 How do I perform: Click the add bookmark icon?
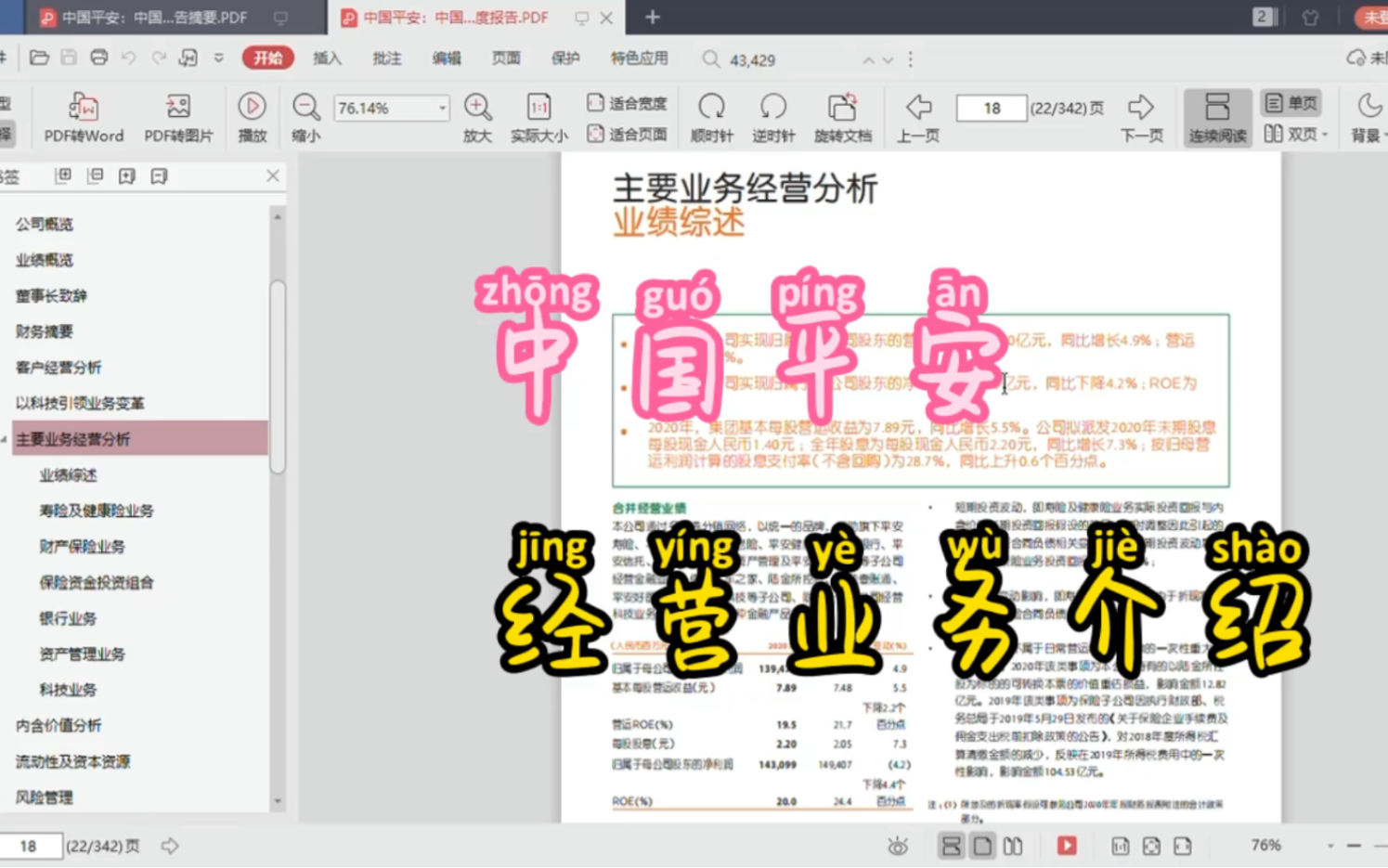click(x=127, y=175)
